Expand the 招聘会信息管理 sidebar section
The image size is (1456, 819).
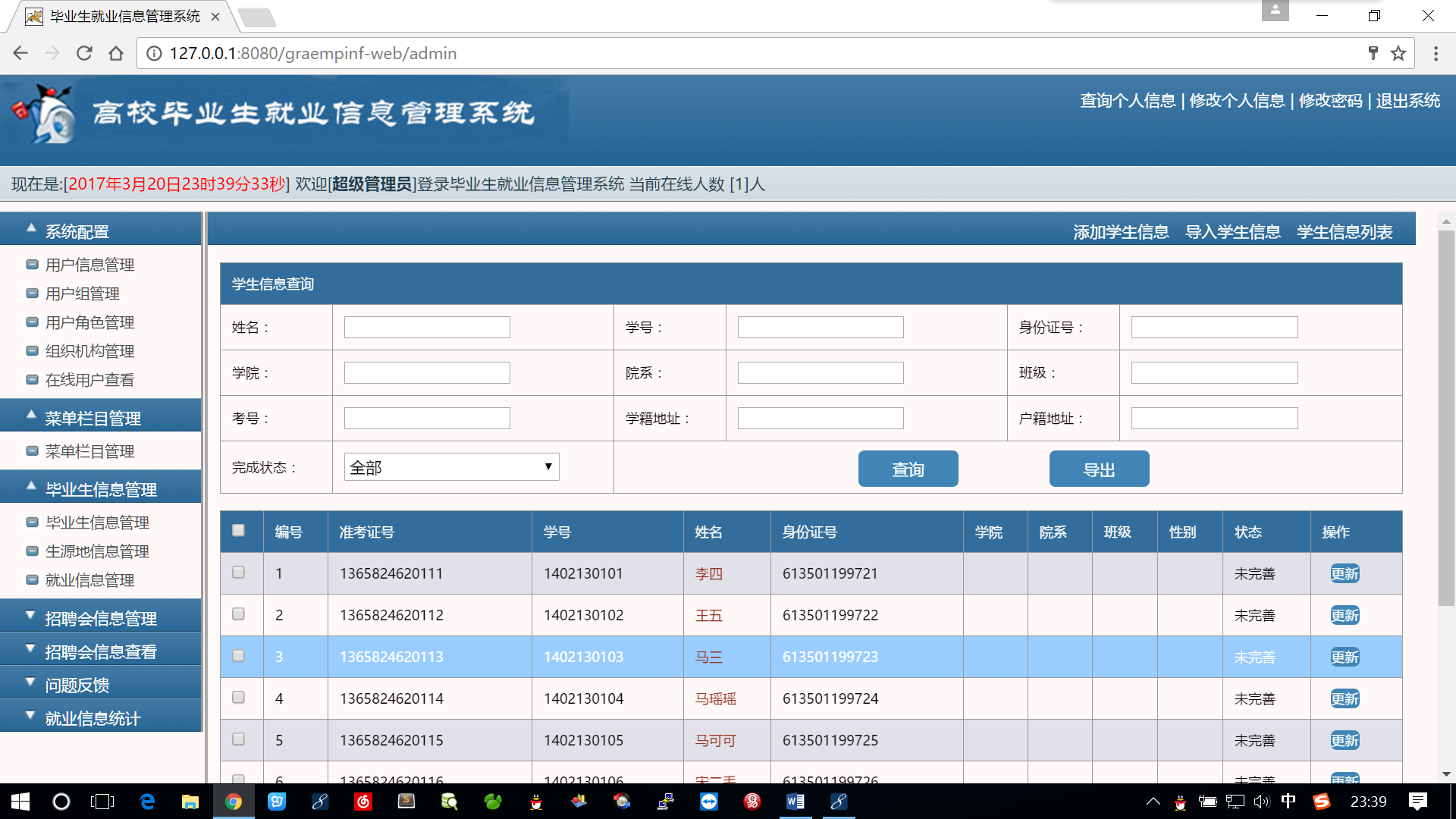100,618
